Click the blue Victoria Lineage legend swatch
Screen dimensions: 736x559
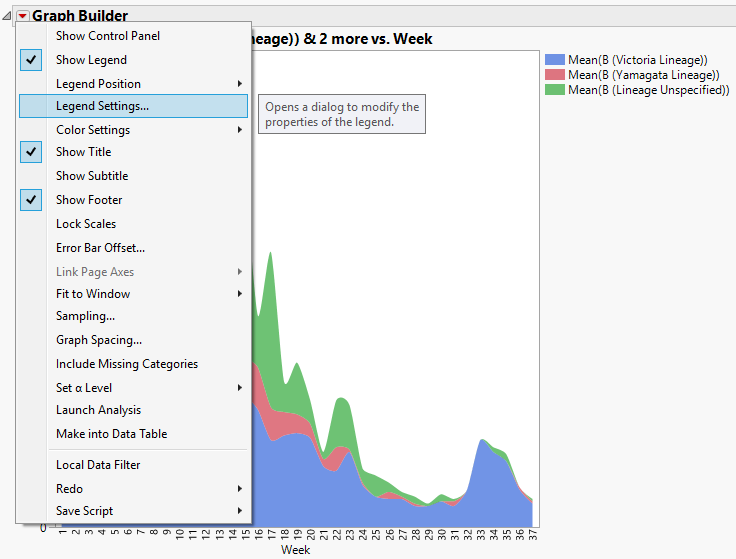pyautogui.click(x=554, y=60)
